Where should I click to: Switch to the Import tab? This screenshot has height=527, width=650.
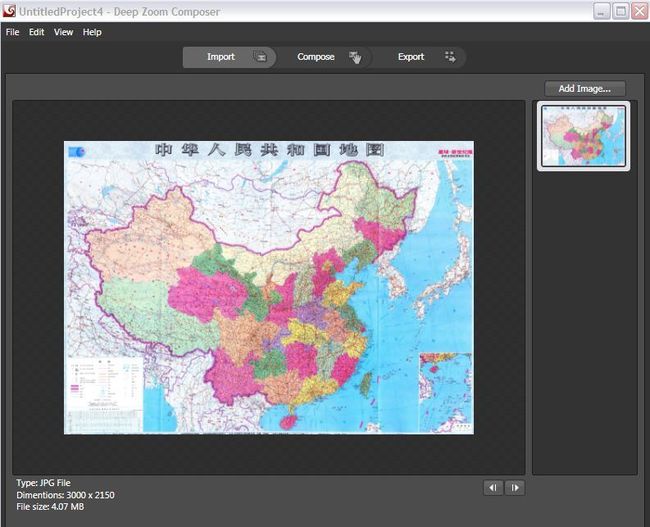point(229,57)
